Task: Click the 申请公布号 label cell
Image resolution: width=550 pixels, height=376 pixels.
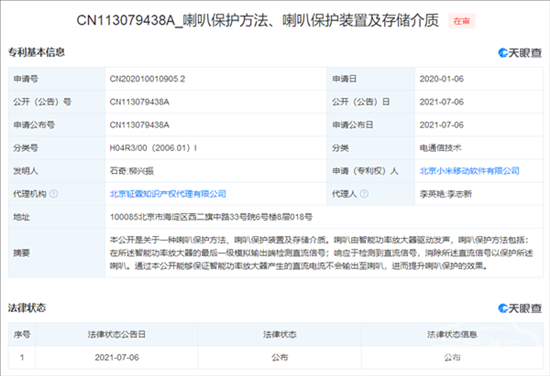Action: pyautogui.click(x=57, y=125)
